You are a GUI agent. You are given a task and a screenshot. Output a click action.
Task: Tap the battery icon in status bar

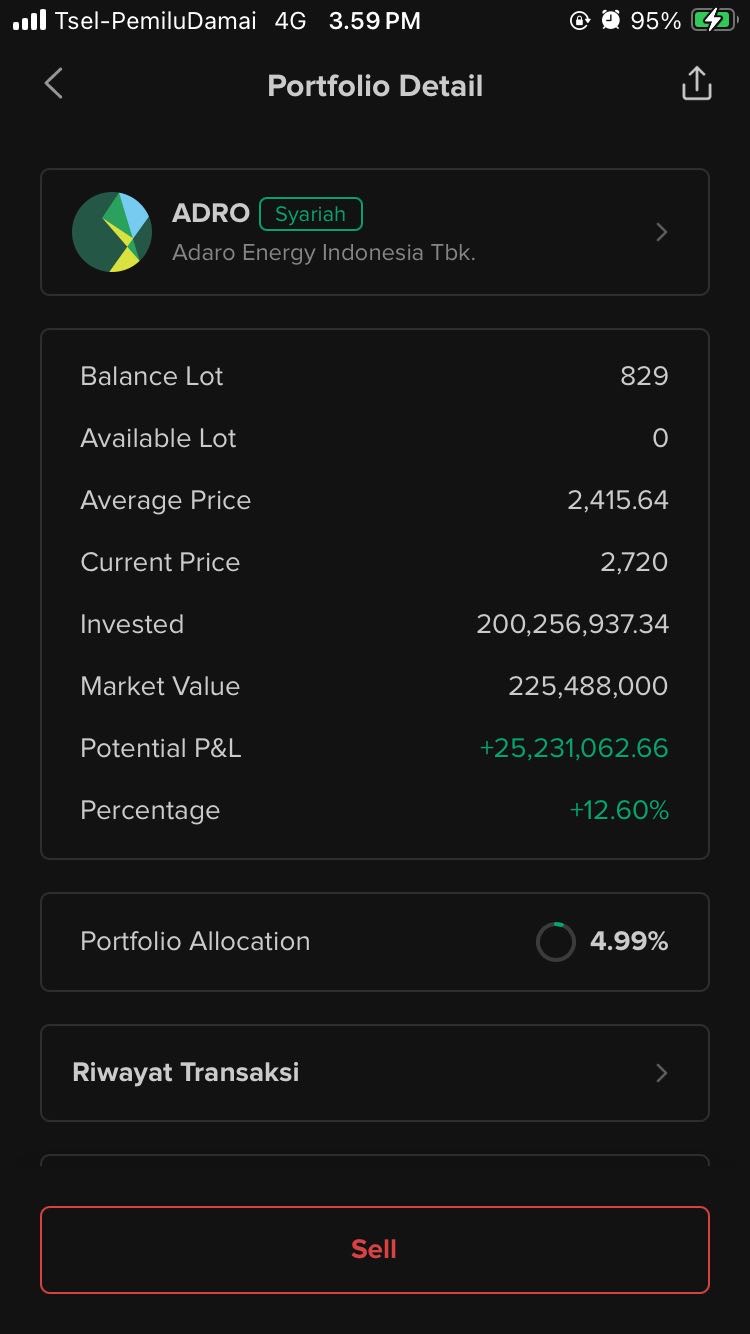click(x=712, y=21)
